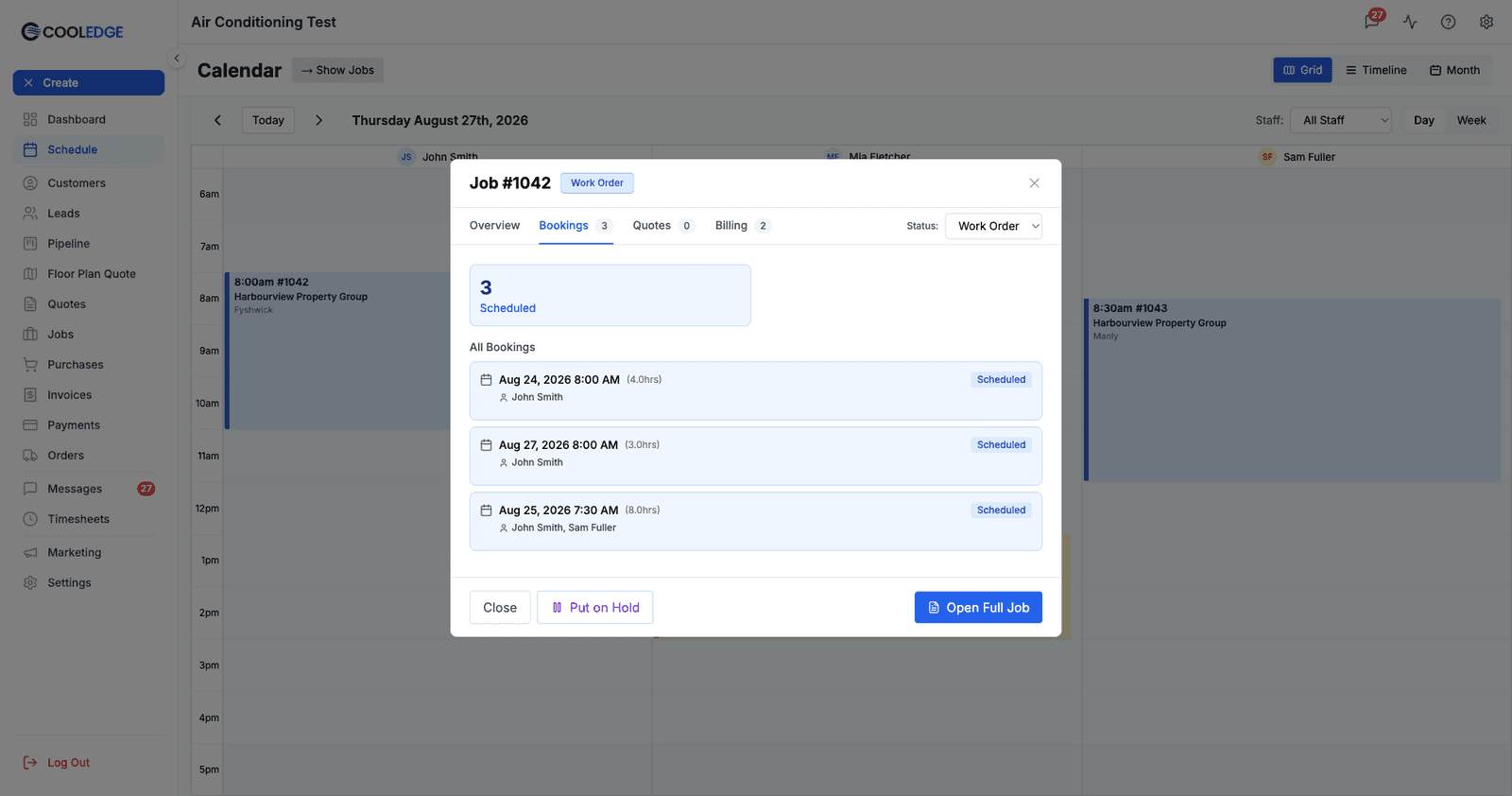Select the Day view toggle
This screenshot has height=796, width=1512.
(x=1424, y=120)
